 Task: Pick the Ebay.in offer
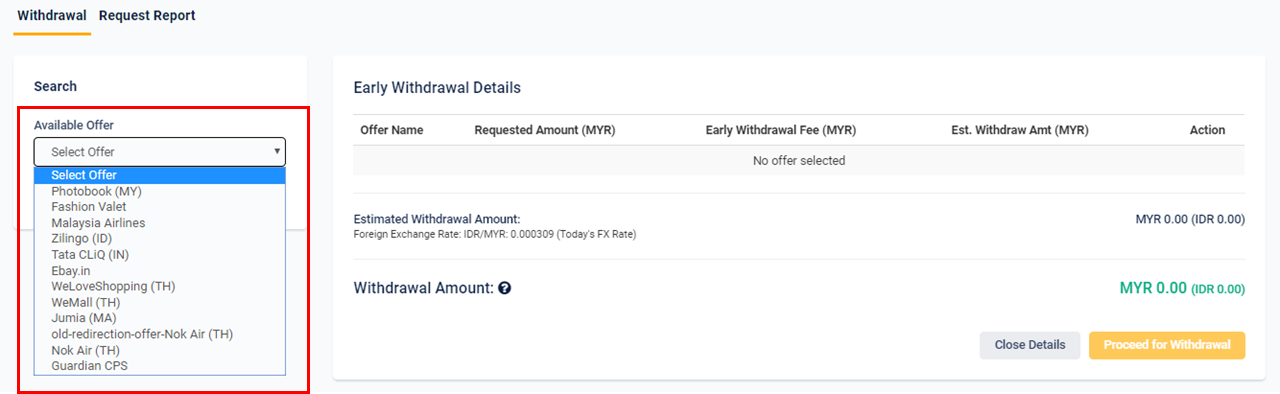[x=160, y=270]
